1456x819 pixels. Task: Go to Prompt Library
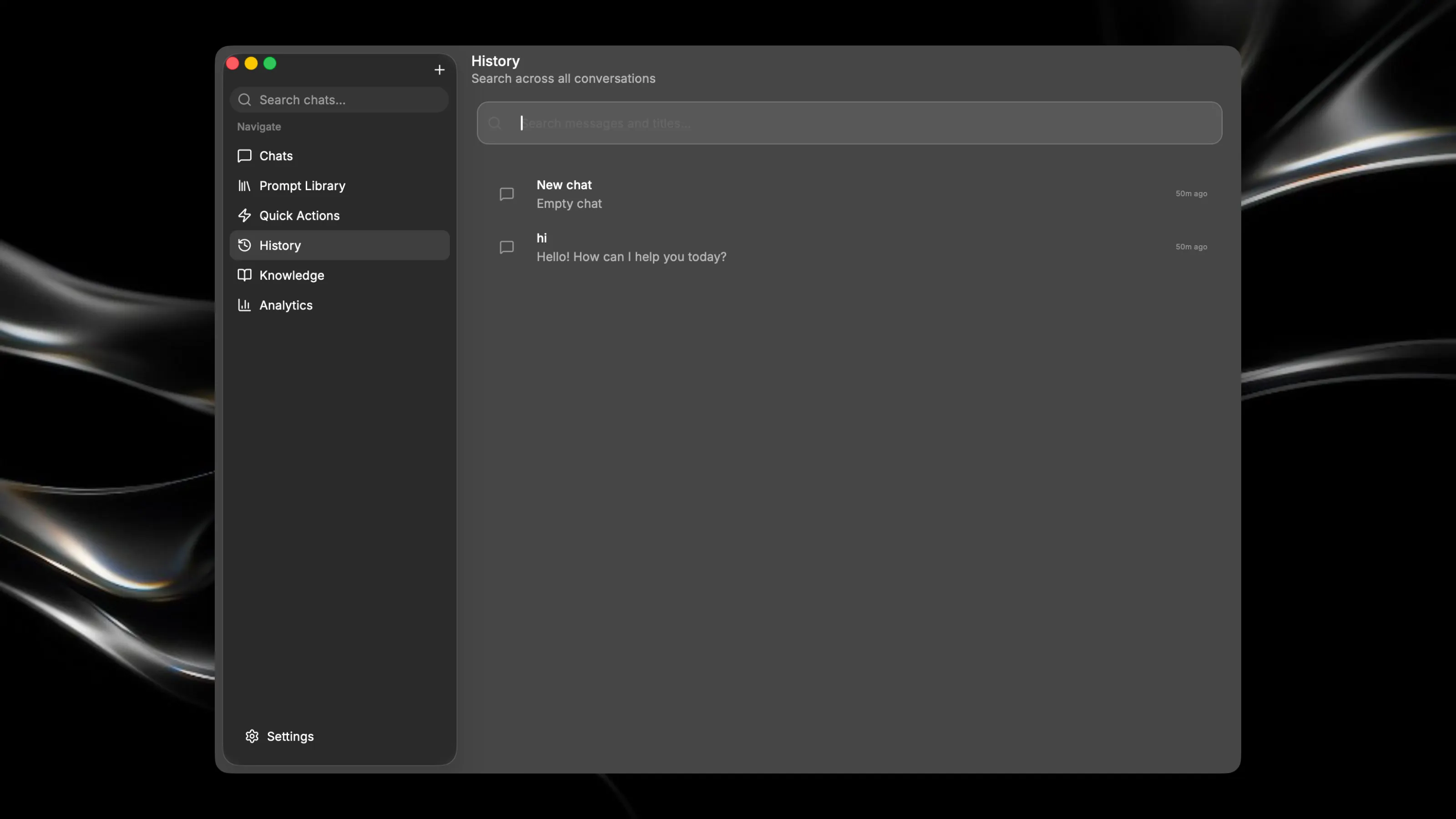340,186
